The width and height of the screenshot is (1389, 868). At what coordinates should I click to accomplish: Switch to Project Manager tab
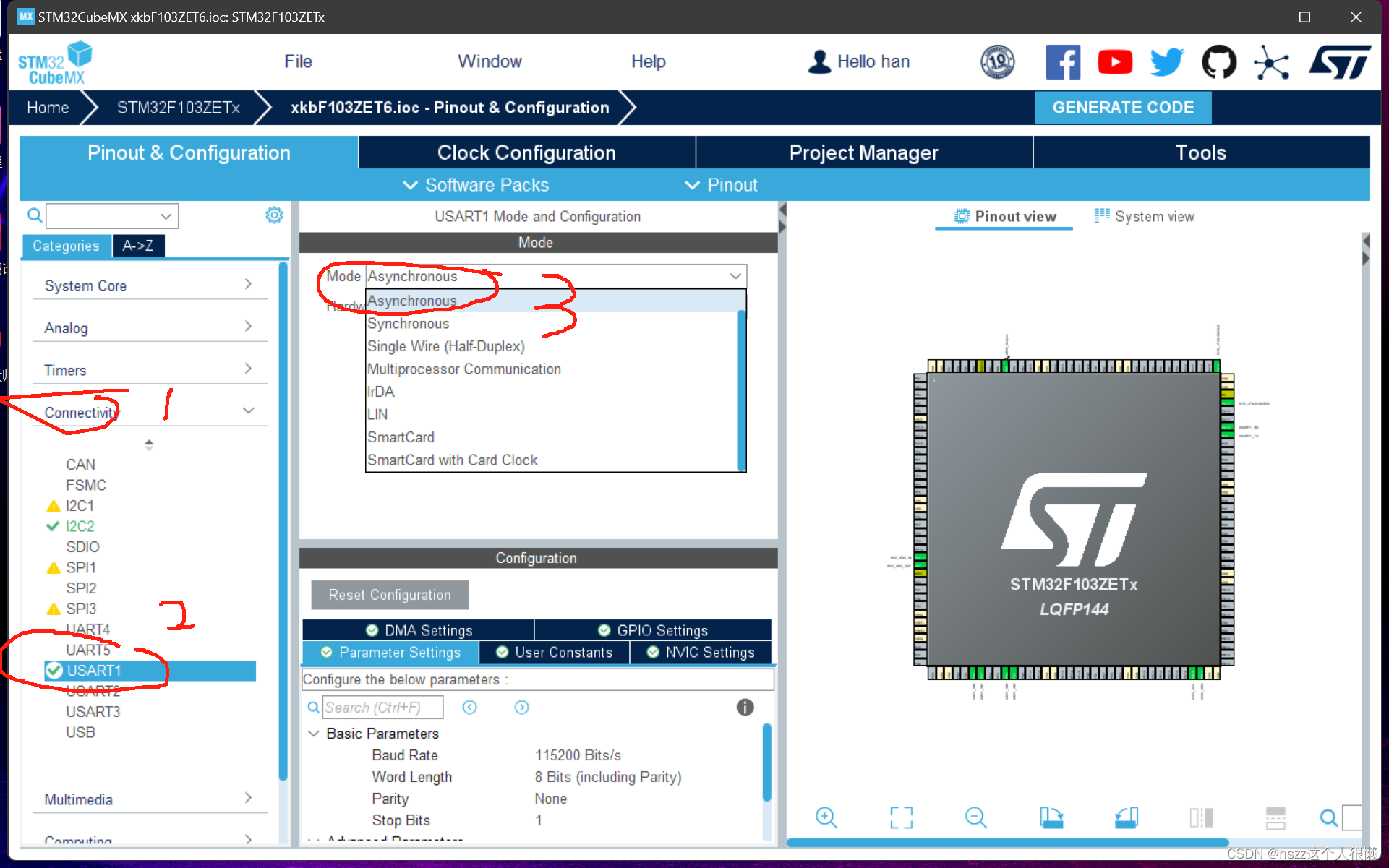tap(864, 152)
